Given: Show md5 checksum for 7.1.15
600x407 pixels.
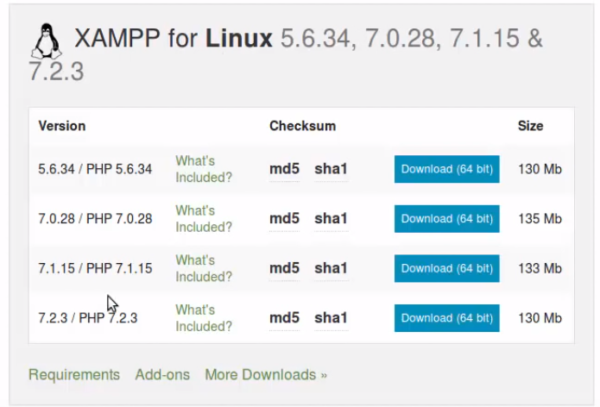Looking at the screenshot, I should point(284,268).
